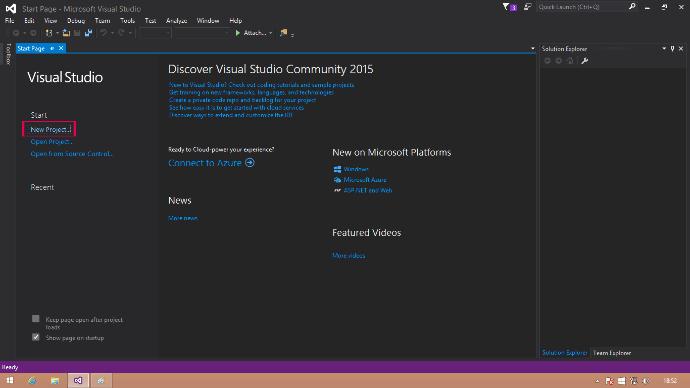Open Solution Explorer properties wrench icon

point(584,61)
